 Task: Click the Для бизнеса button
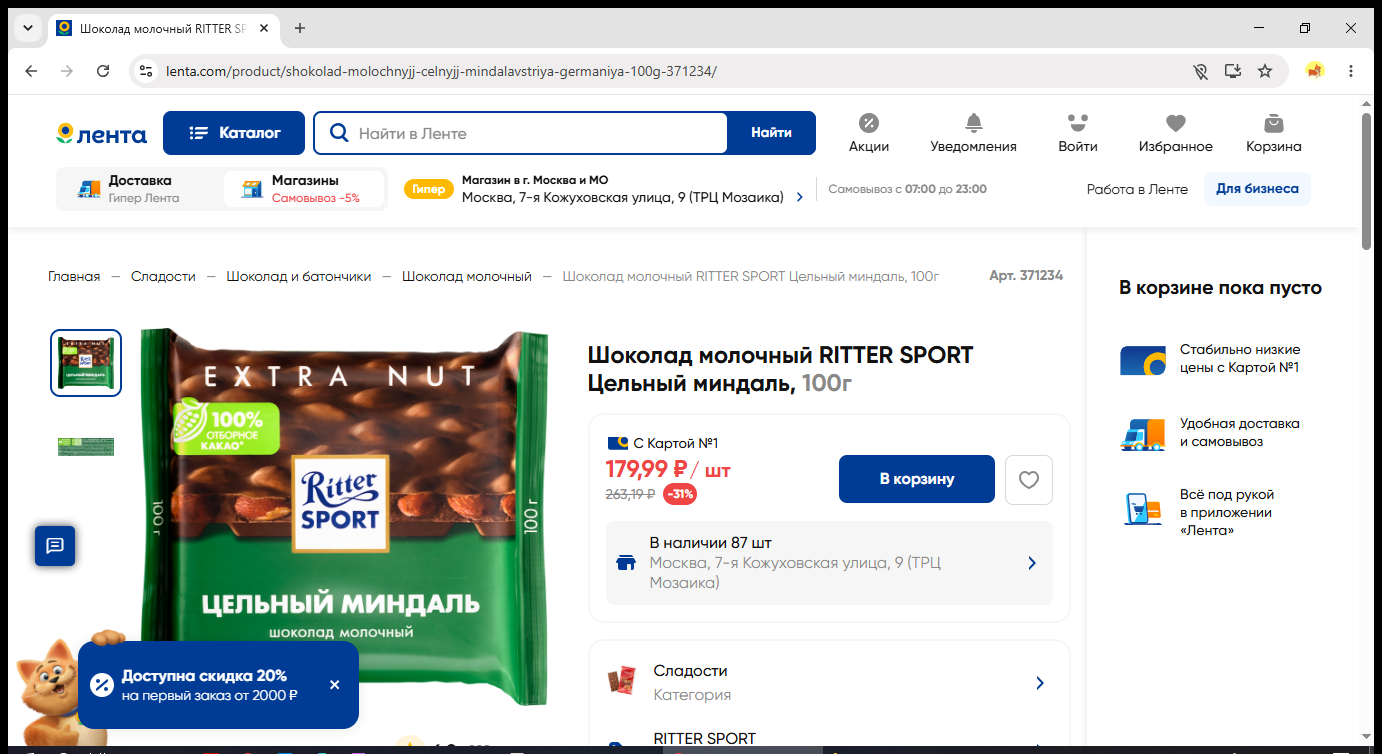tap(1257, 189)
